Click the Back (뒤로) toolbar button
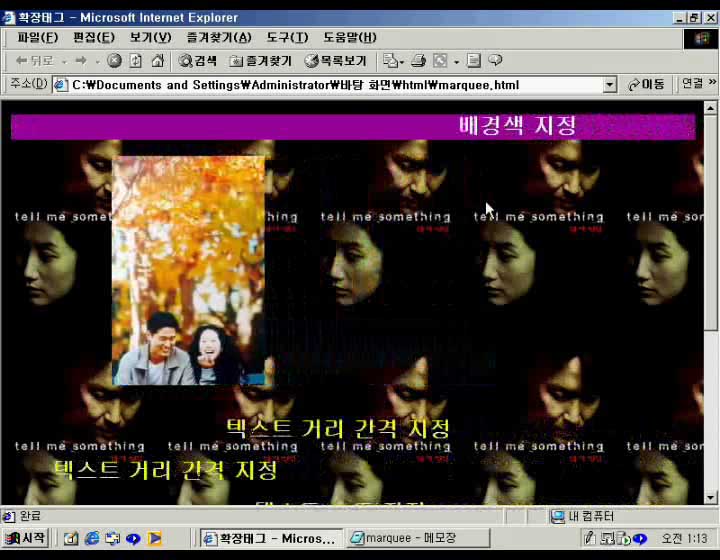 pos(35,61)
